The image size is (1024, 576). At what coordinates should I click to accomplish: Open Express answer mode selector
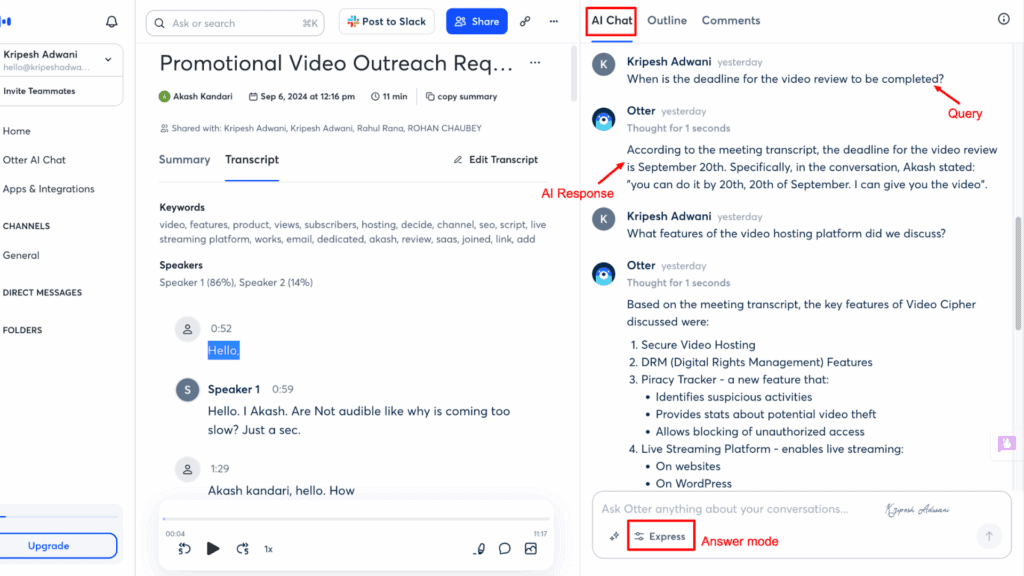pyautogui.click(x=660, y=536)
